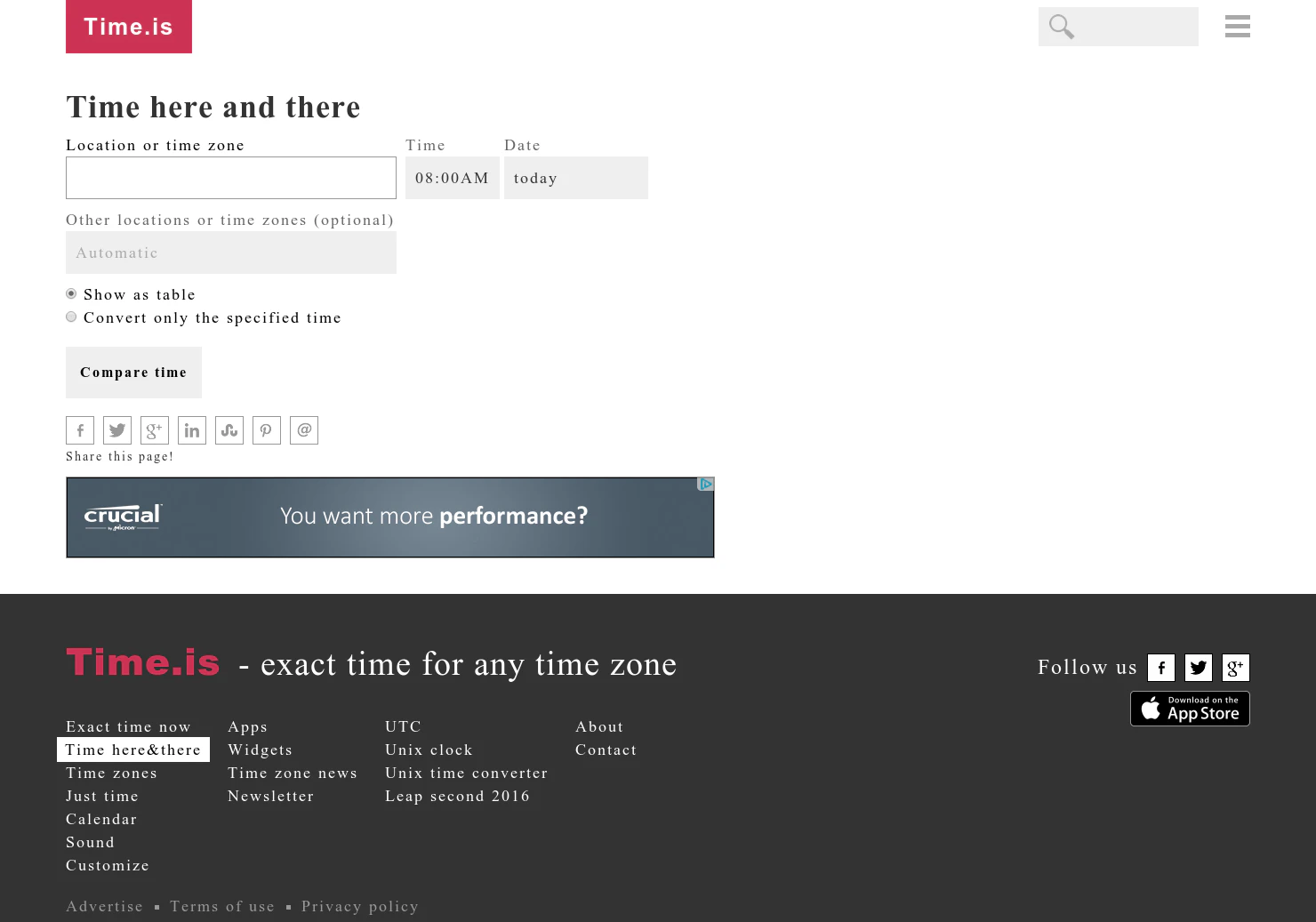The height and width of the screenshot is (922, 1316).
Task: Follow us on Google Plus footer icon
Action: click(1236, 668)
